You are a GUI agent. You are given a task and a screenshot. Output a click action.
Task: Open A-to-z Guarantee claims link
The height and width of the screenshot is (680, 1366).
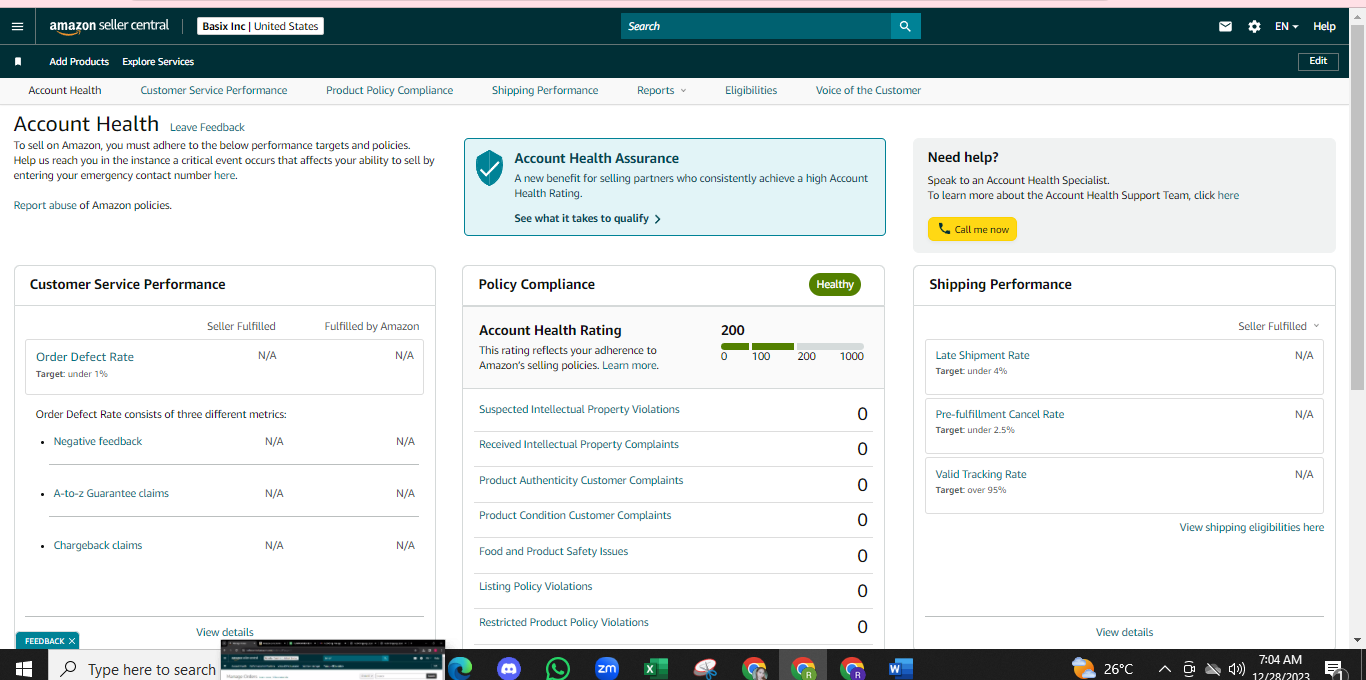point(111,493)
